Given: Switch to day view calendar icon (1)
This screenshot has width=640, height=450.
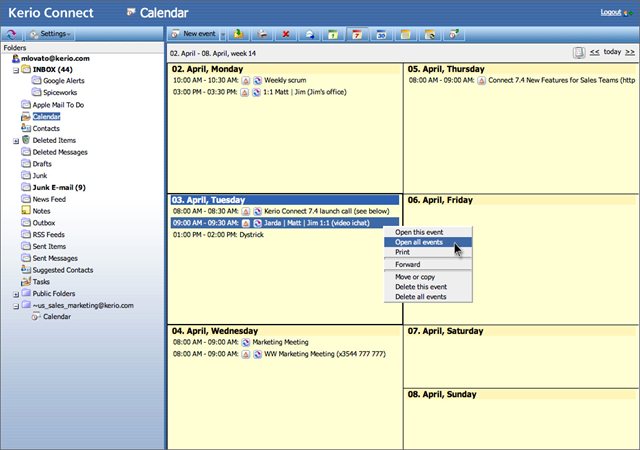Looking at the screenshot, I should pyautogui.click(x=333, y=35).
